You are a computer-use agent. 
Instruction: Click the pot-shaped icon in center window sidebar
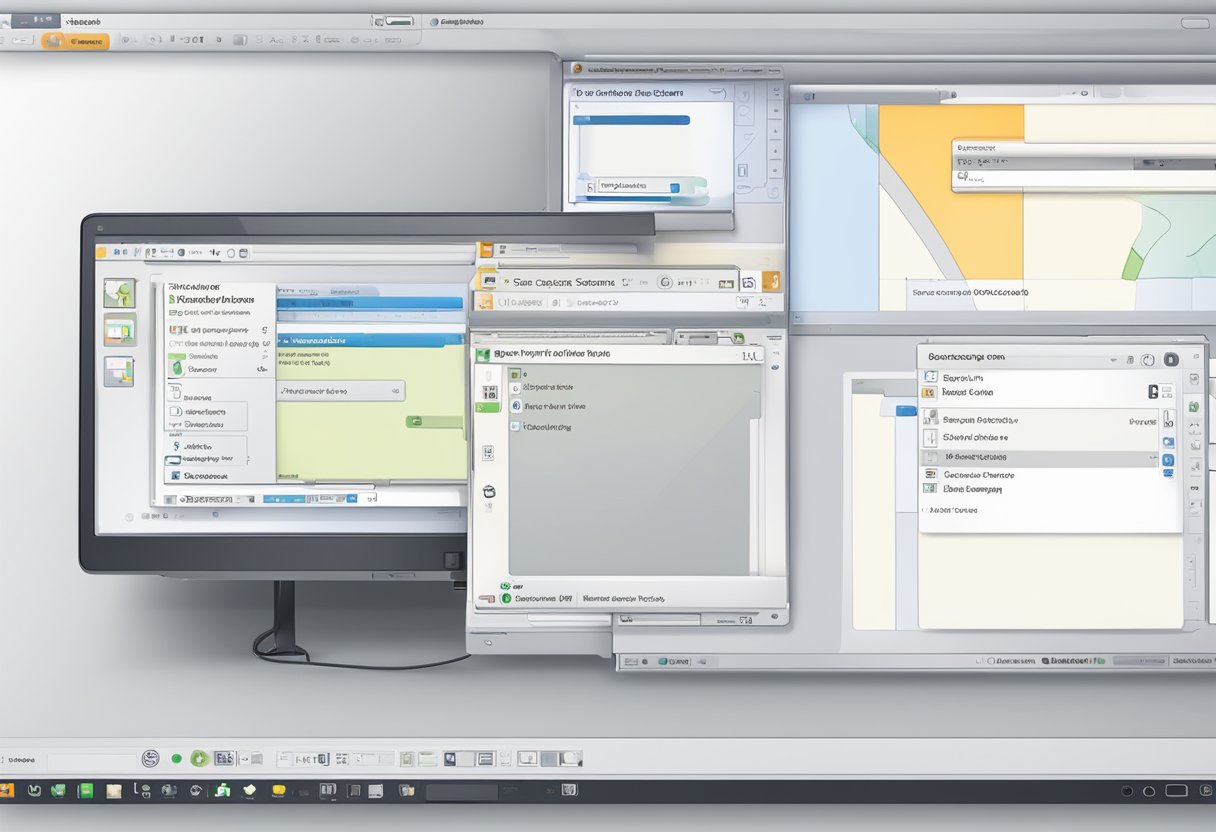point(489,492)
